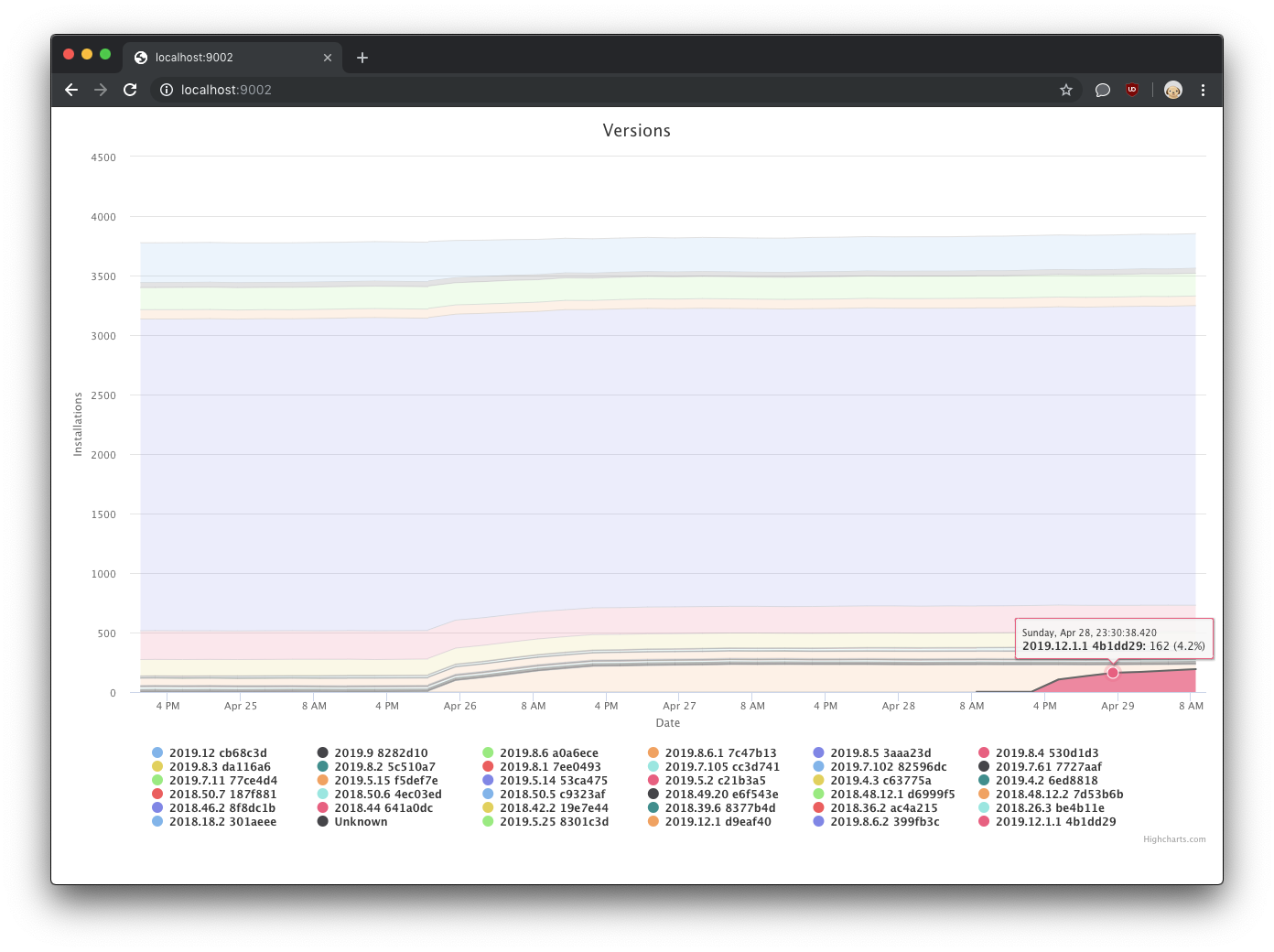Click legend entry 2019.7.102 82596dc
The height and width of the screenshot is (952, 1274).
tap(880, 767)
